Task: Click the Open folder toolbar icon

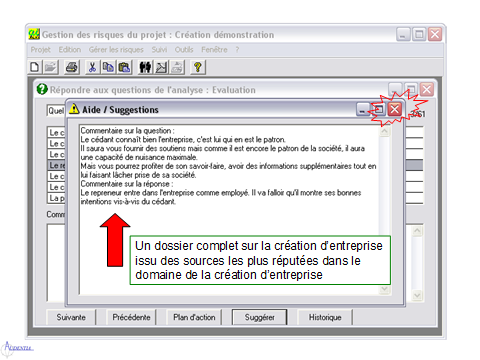Action: tap(50, 67)
